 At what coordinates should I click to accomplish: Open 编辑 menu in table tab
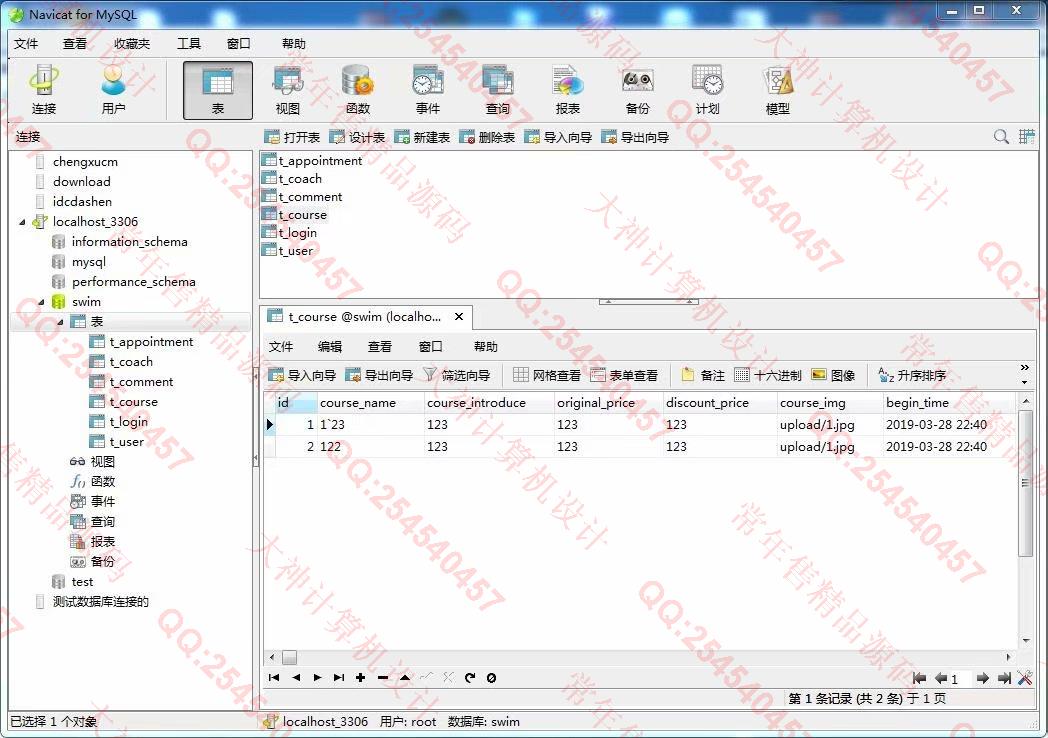(330, 346)
